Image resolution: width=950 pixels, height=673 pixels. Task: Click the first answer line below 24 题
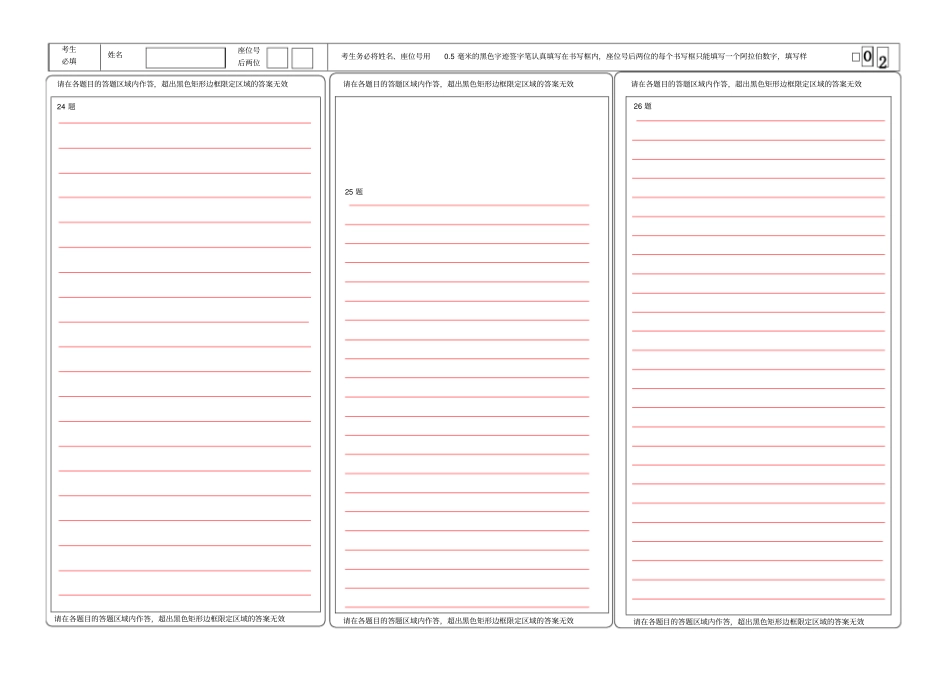(x=185, y=123)
